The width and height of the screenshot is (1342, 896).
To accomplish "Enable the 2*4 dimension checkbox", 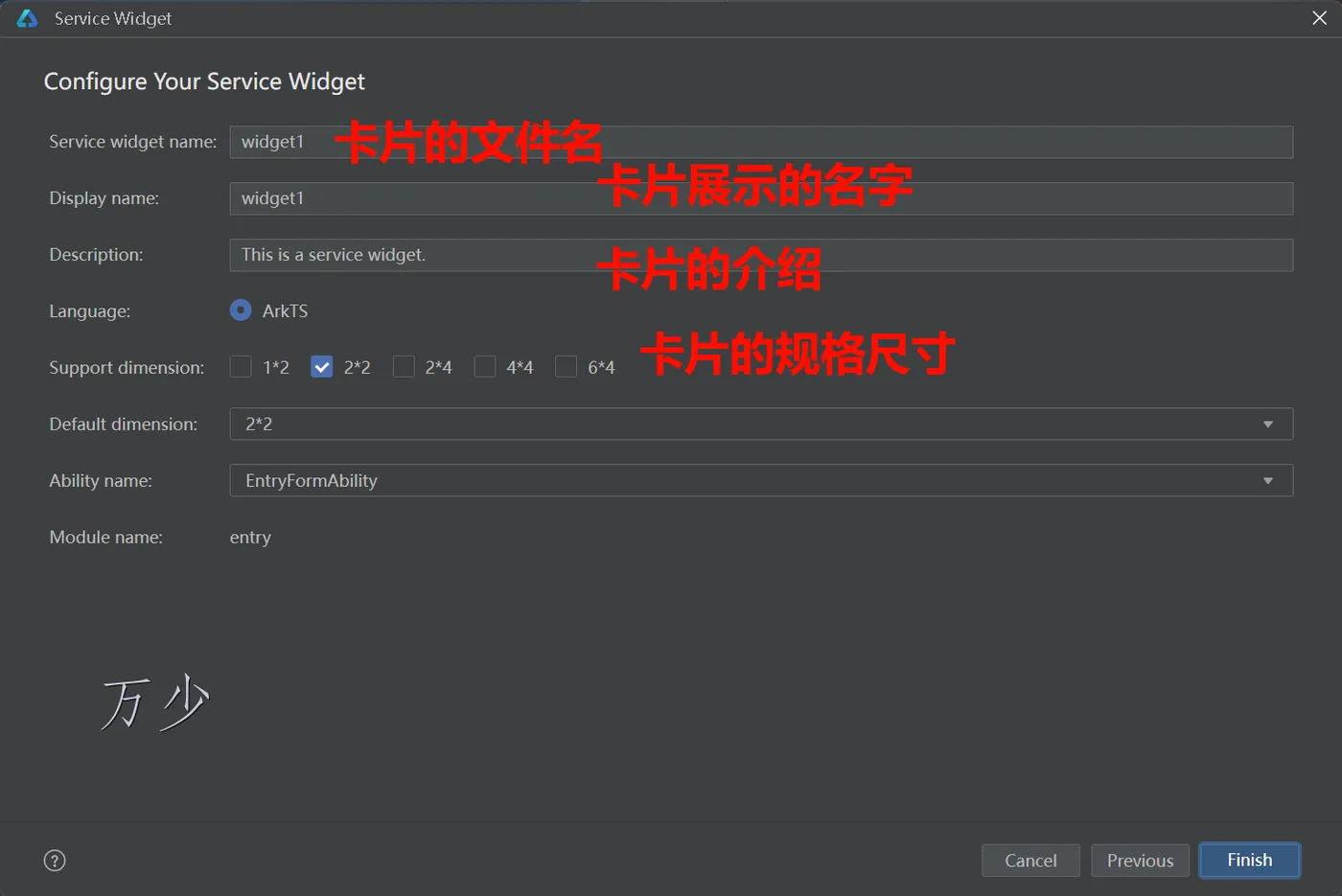I will click(404, 367).
